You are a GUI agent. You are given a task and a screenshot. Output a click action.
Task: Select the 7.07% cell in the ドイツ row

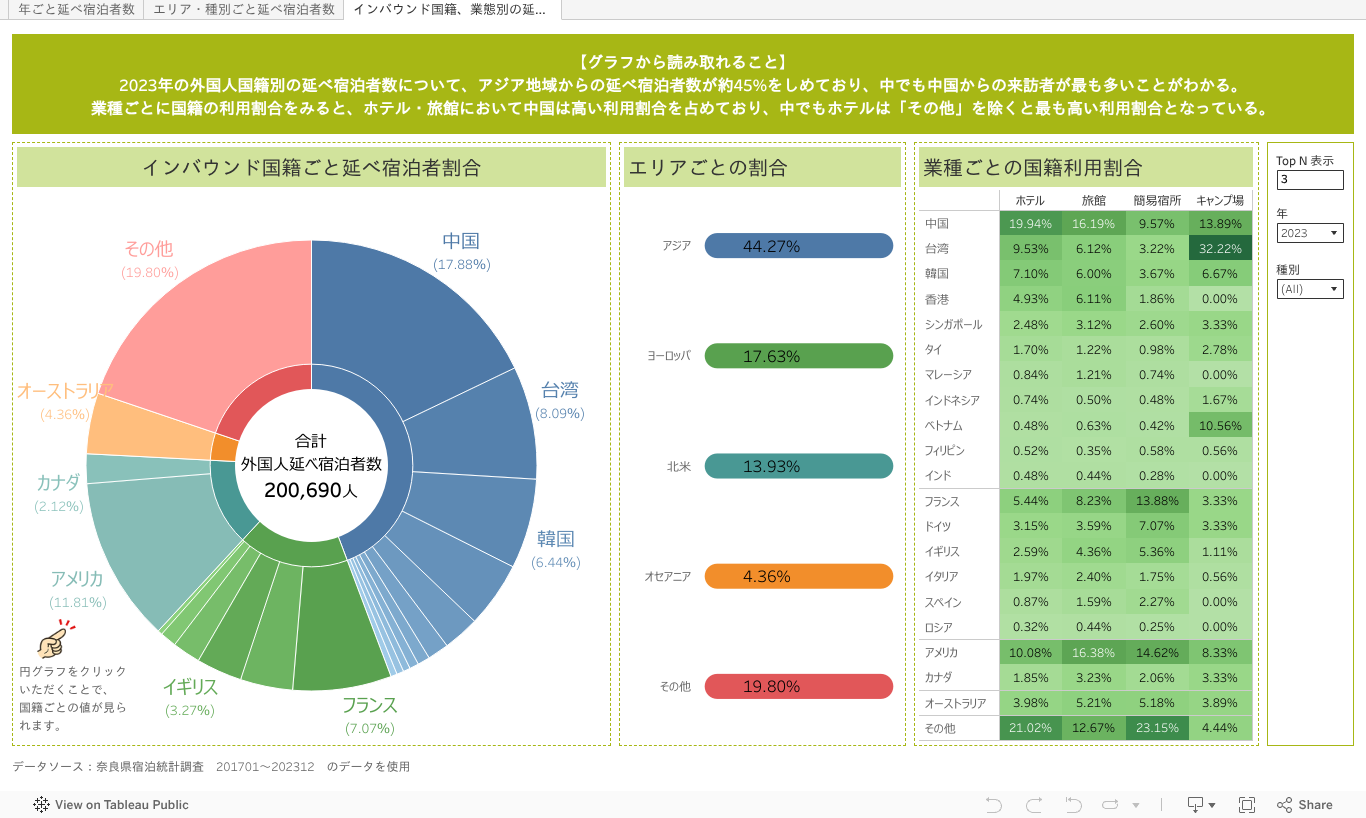(1157, 526)
